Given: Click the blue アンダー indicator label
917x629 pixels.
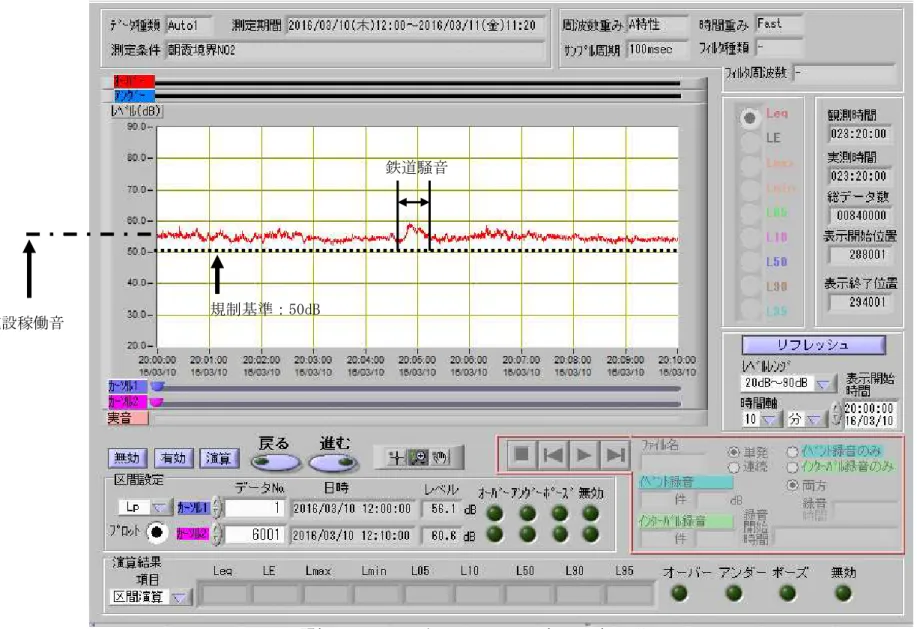Looking at the screenshot, I should pyautogui.click(x=134, y=95).
